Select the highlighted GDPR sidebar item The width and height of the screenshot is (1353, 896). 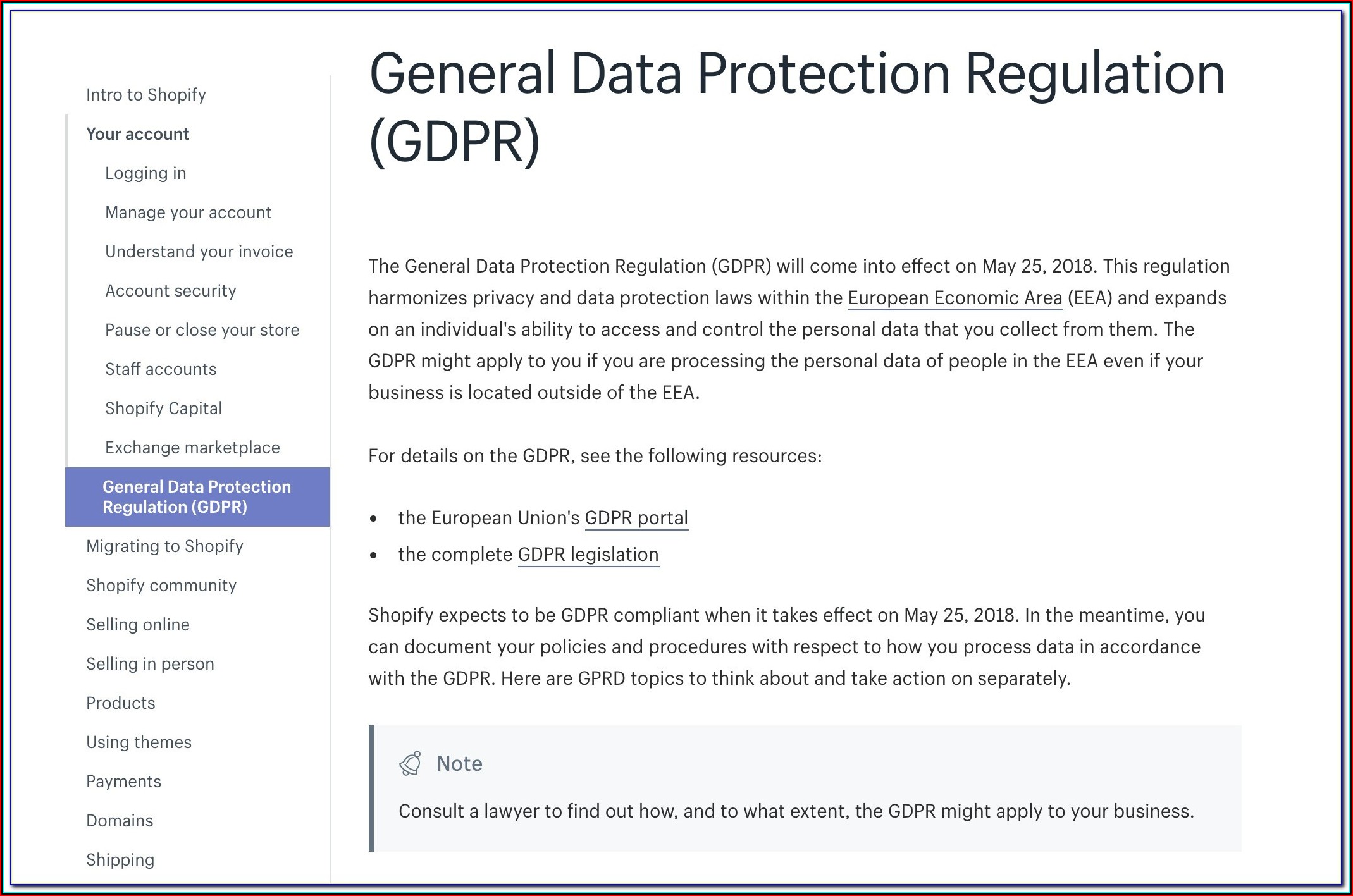(x=197, y=497)
